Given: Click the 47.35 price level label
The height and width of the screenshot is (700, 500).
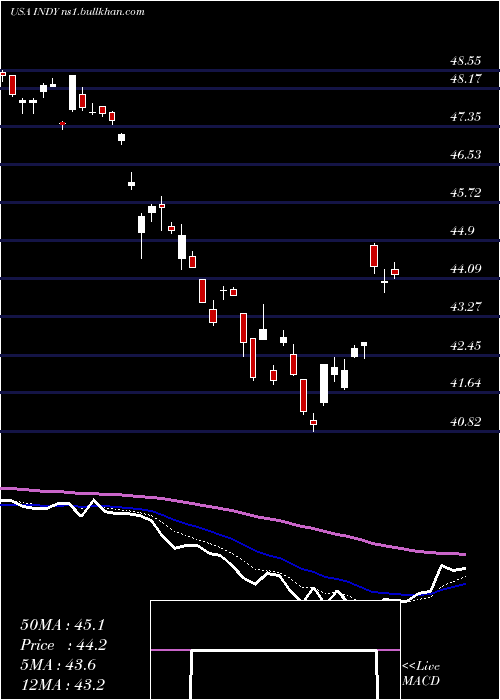Looking at the screenshot, I should tap(465, 117).
